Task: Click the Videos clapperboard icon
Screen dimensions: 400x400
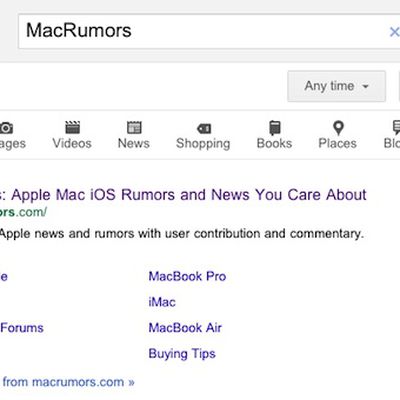Action: click(x=72, y=127)
